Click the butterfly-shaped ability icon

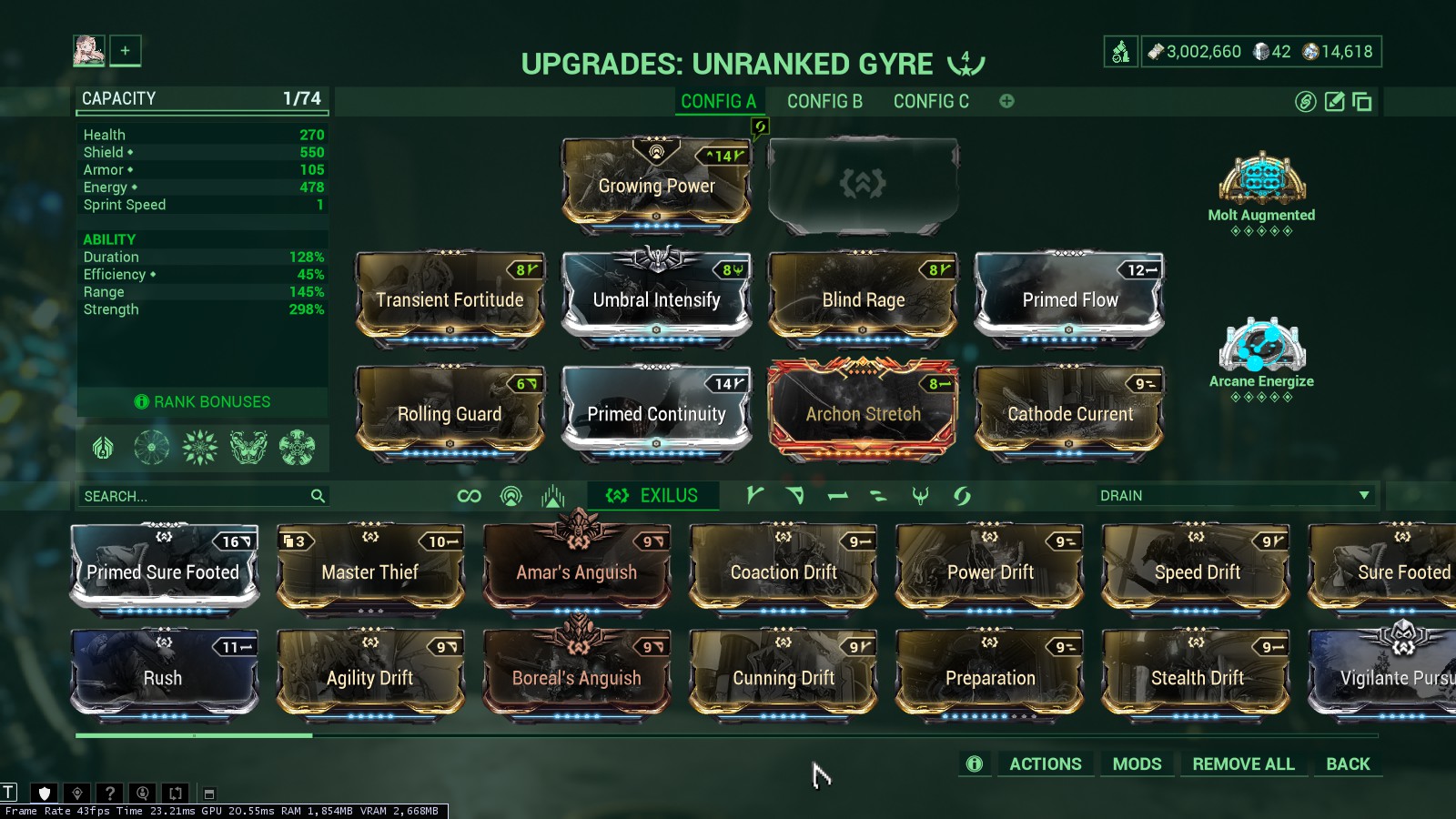tap(248, 448)
